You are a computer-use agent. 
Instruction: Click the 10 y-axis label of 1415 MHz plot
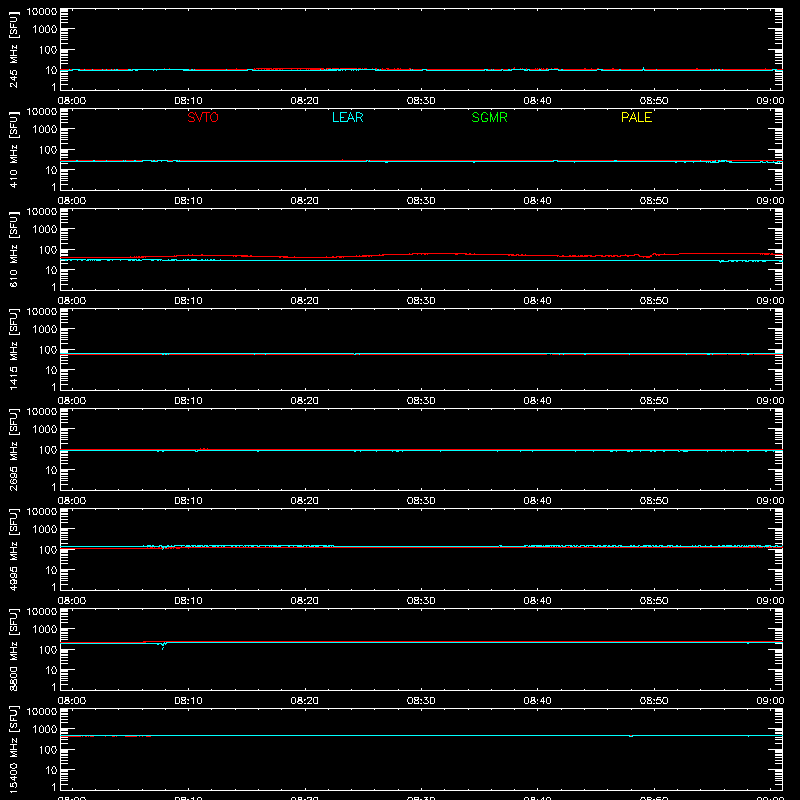(x=51, y=370)
